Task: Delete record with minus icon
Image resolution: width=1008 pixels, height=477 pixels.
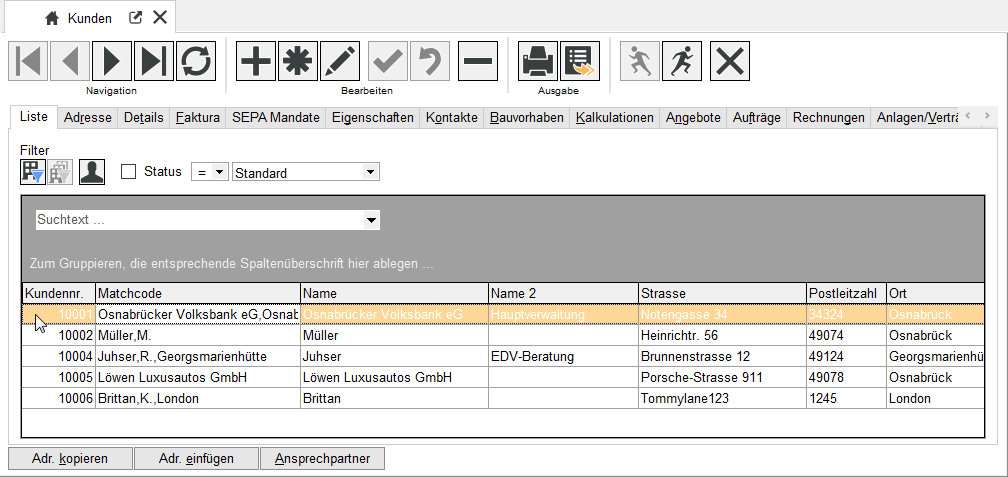Action: coord(478,61)
